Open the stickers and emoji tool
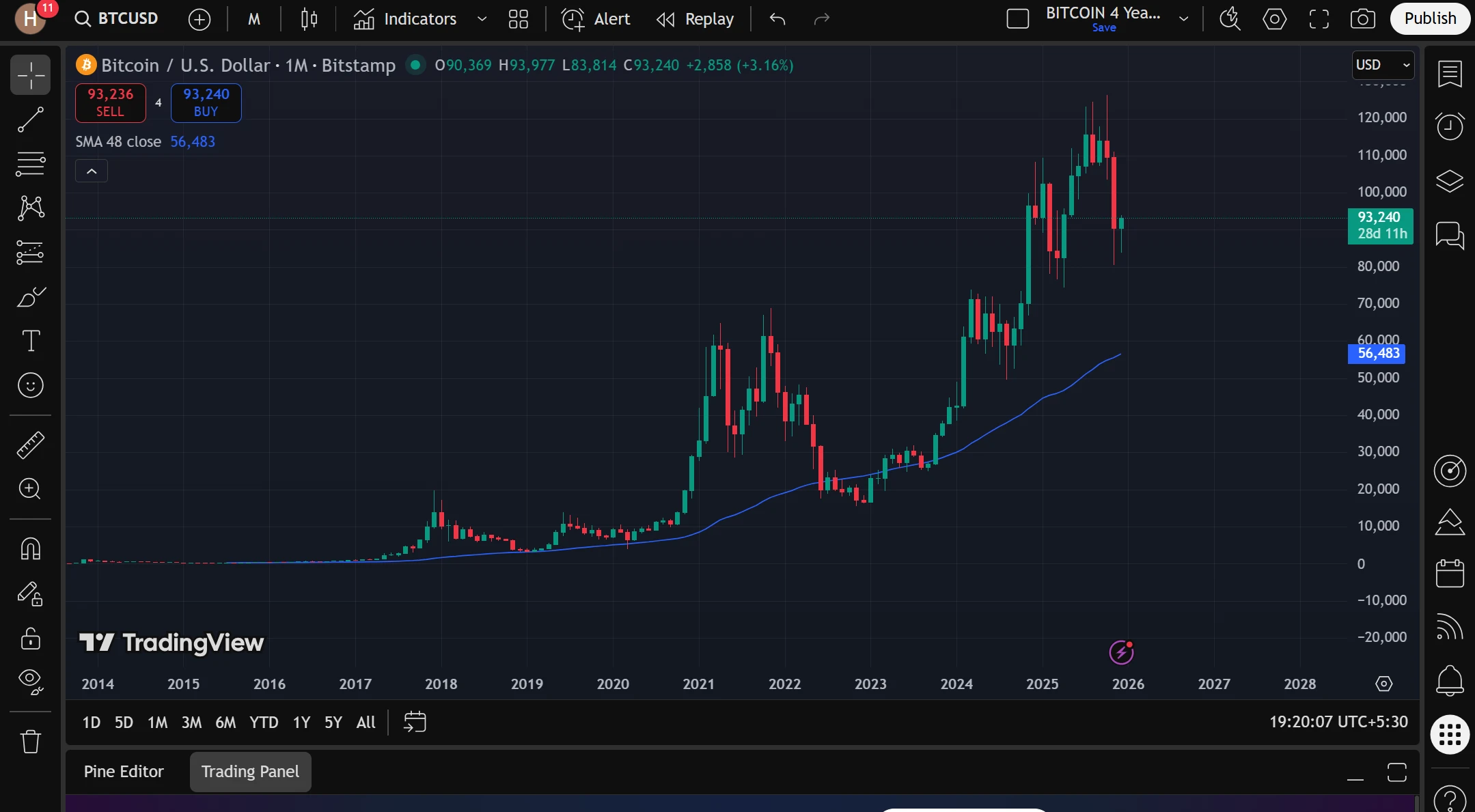 (30, 385)
